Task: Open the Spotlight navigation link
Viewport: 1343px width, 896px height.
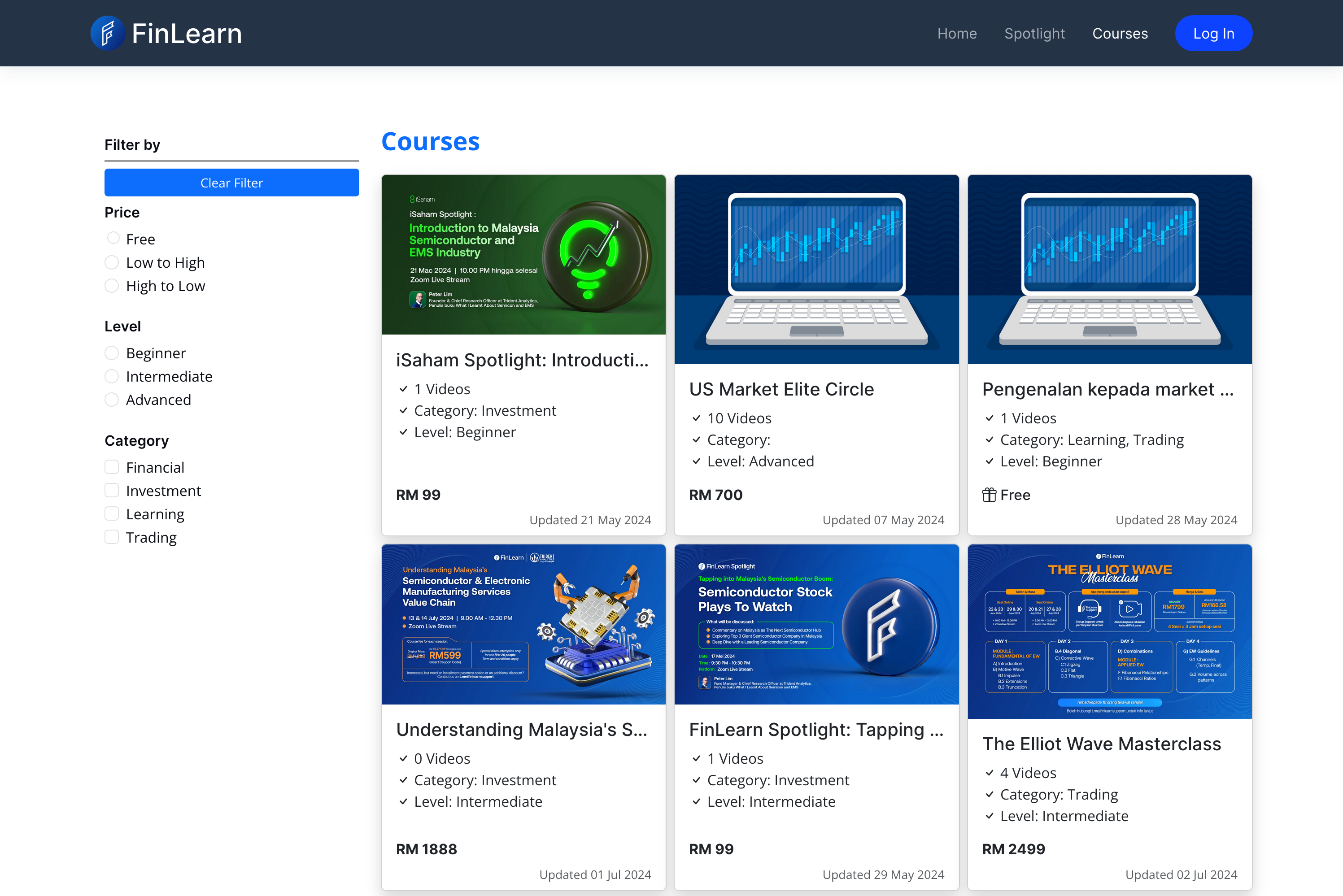Action: coord(1034,34)
